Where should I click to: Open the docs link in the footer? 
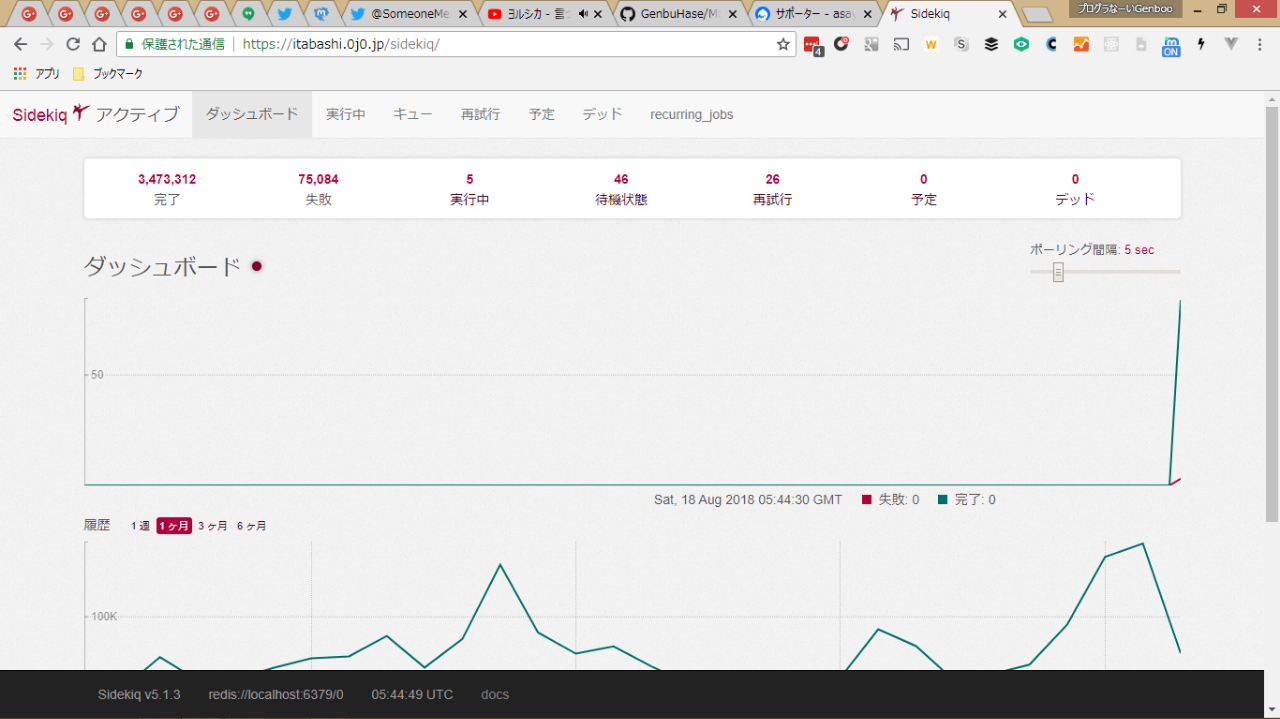tap(495, 694)
